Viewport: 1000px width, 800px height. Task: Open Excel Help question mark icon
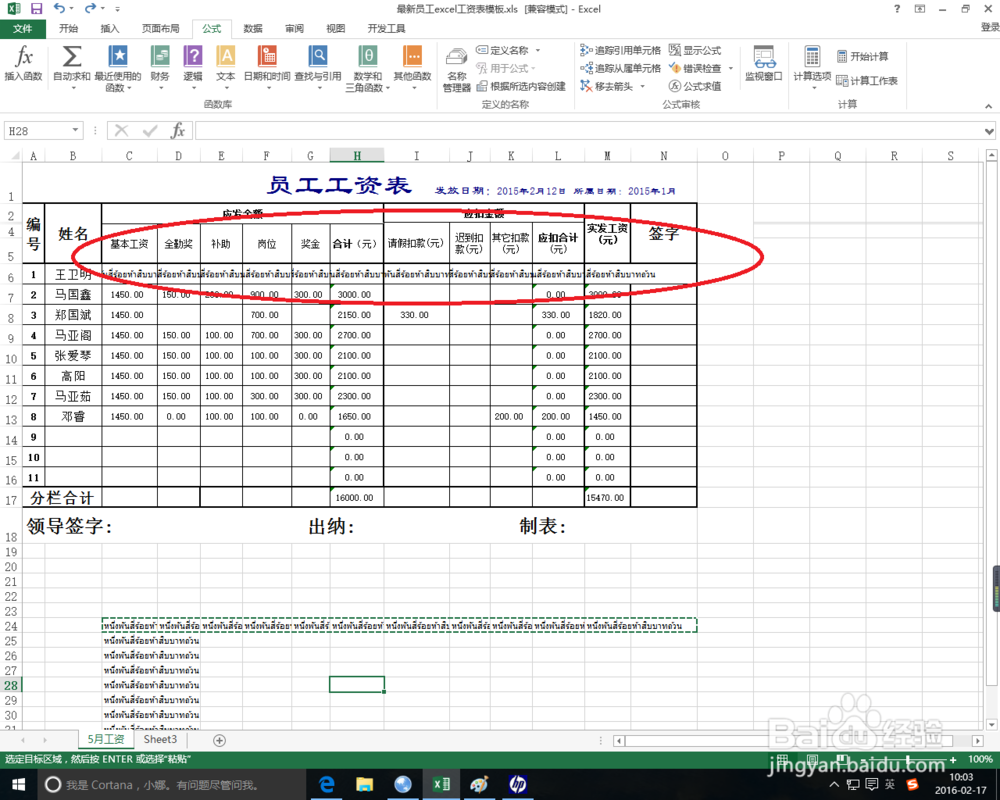point(897,9)
